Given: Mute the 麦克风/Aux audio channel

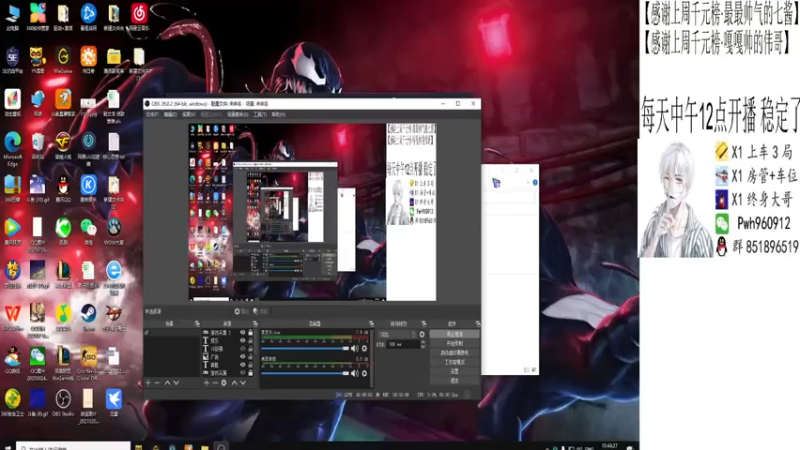Looking at the screenshot, I should click(355, 348).
